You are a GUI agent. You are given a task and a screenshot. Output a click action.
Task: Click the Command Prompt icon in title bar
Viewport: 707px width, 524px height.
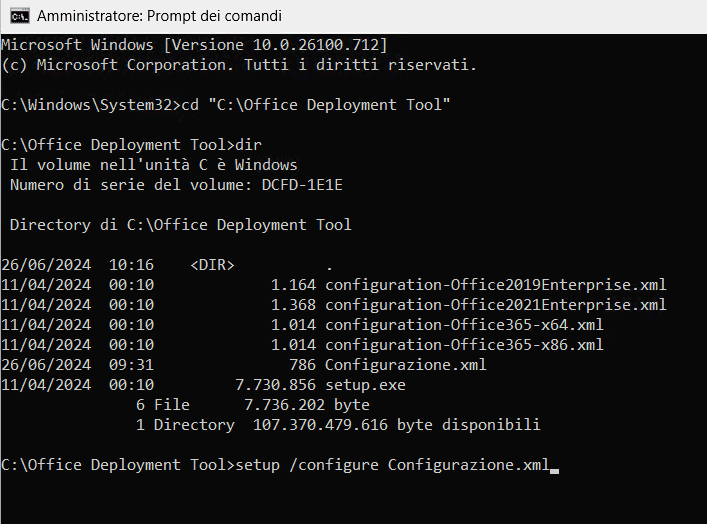pyautogui.click(x=20, y=16)
